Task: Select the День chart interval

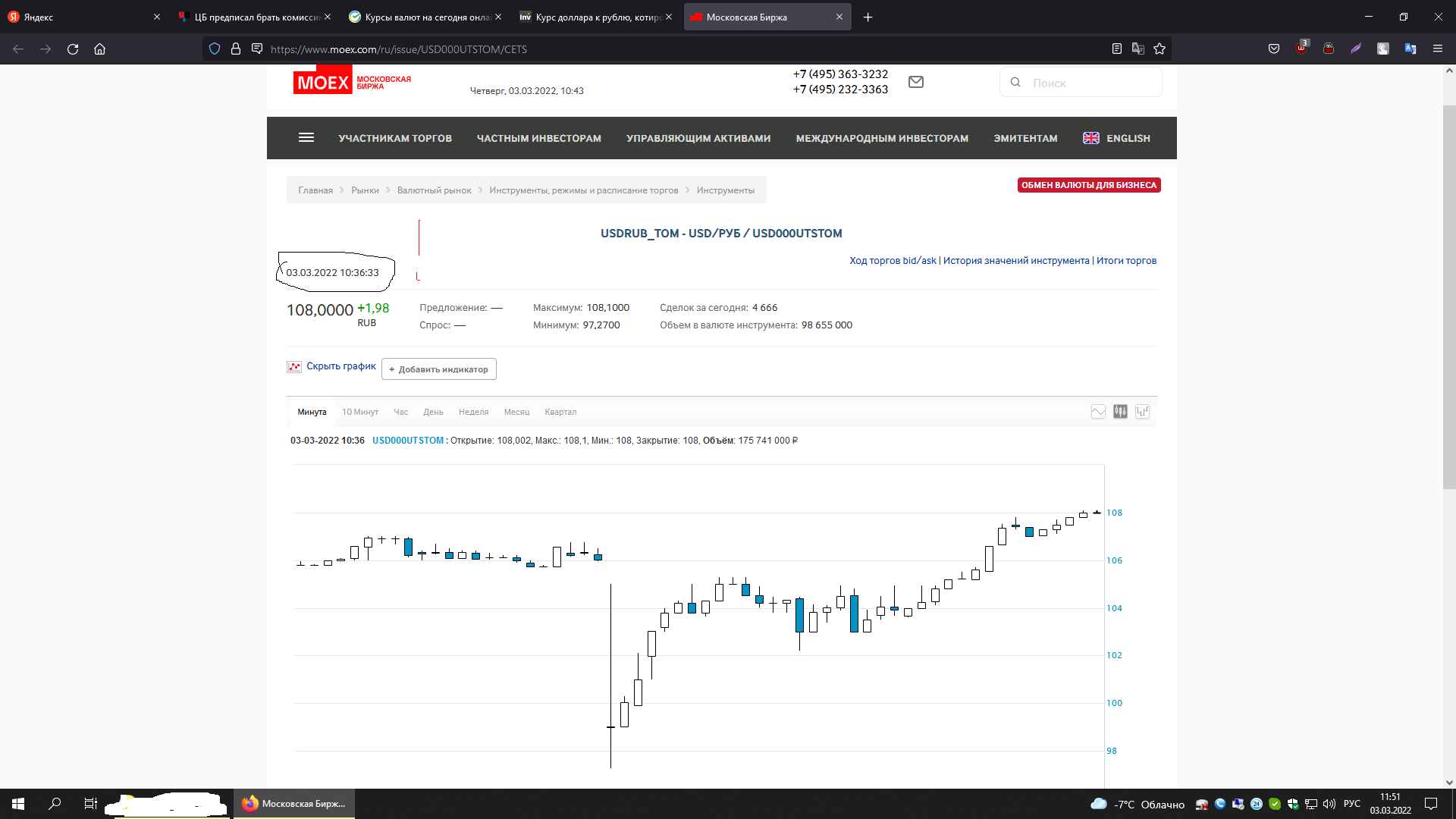Action: [433, 412]
